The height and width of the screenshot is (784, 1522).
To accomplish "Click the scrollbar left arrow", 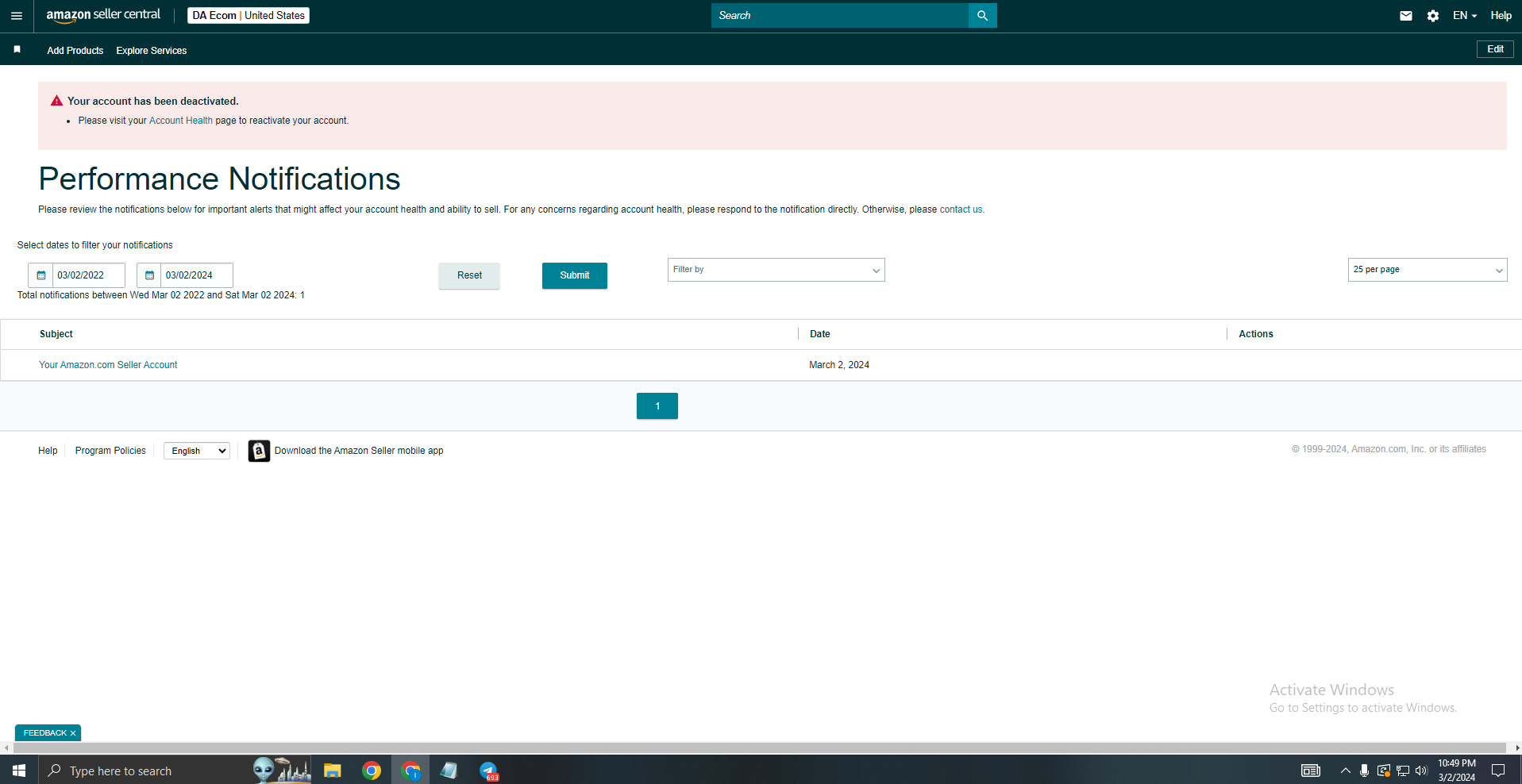I will pyautogui.click(x=6, y=747).
